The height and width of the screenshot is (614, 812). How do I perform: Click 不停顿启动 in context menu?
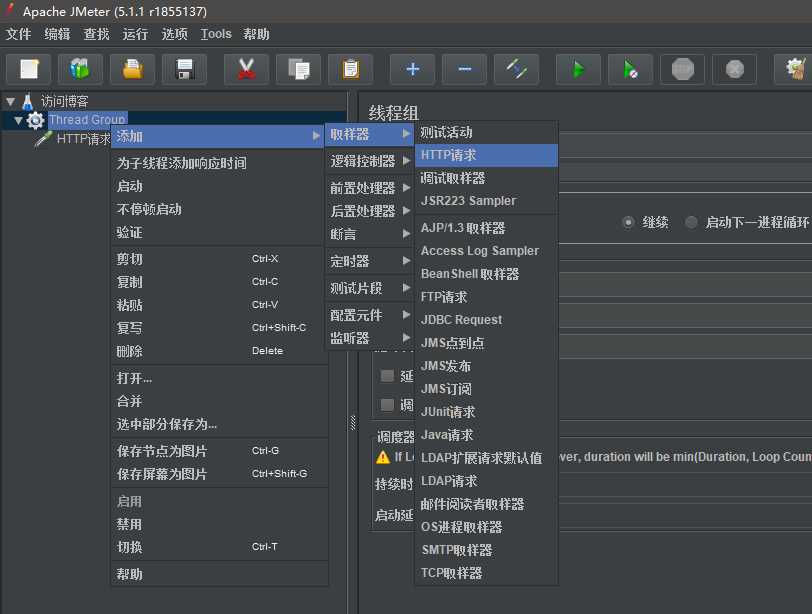tap(218, 209)
